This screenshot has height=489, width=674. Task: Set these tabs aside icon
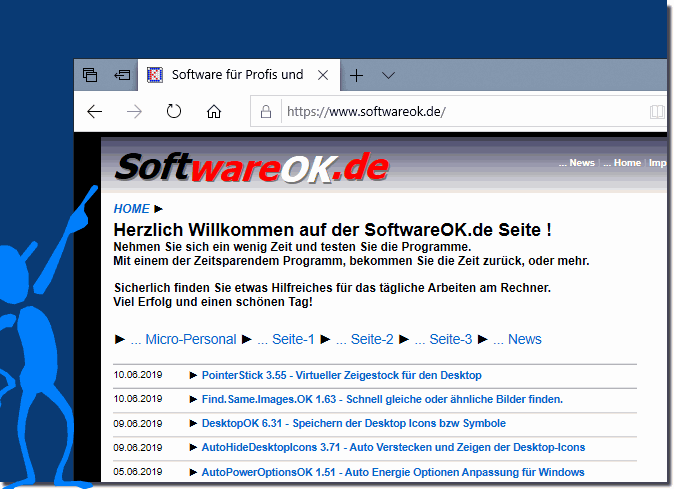pyautogui.click(x=122, y=76)
